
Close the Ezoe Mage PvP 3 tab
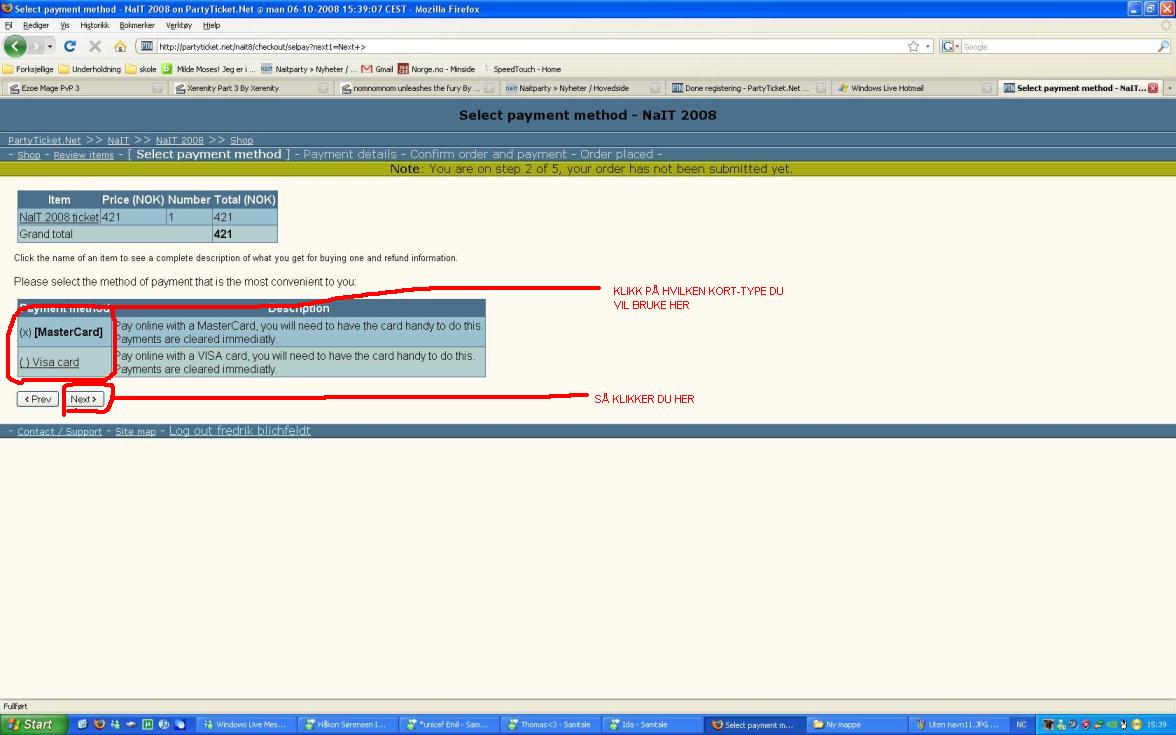click(x=157, y=88)
